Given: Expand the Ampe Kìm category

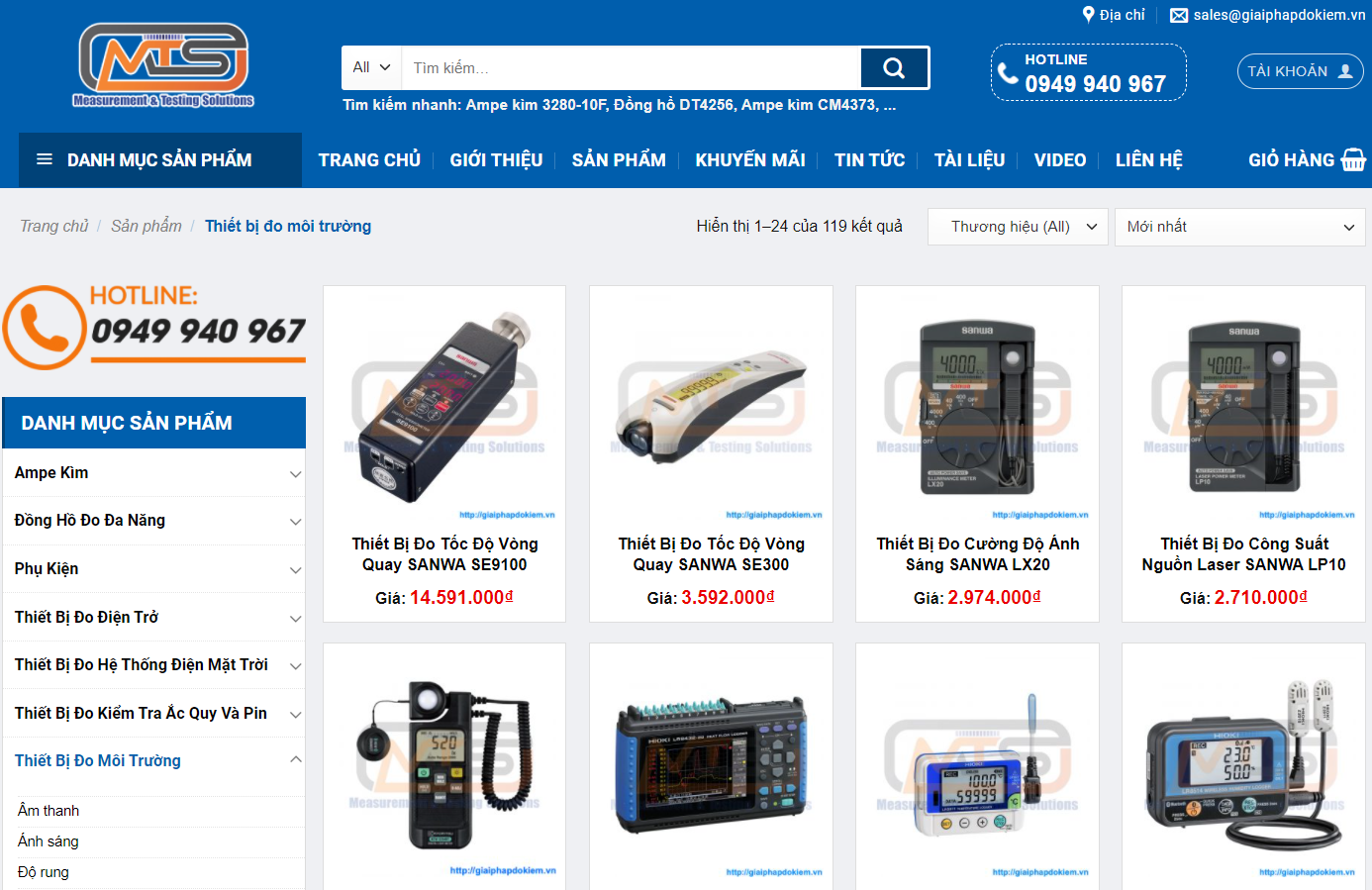Looking at the screenshot, I should click(295, 474).
